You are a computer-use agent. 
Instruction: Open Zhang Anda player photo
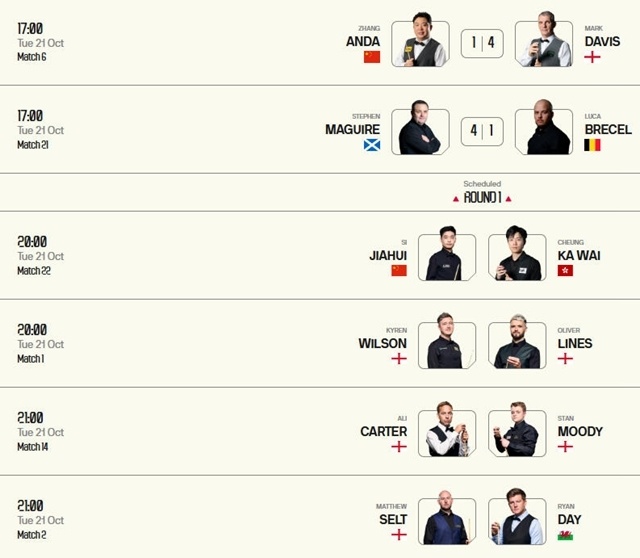pos(419,43)
